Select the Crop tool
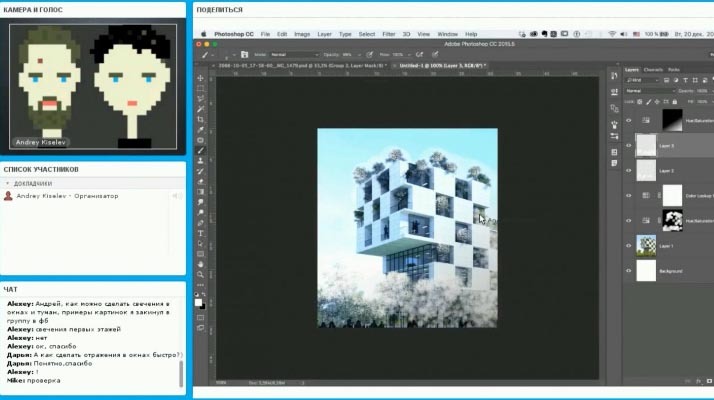 pos(200,119)
